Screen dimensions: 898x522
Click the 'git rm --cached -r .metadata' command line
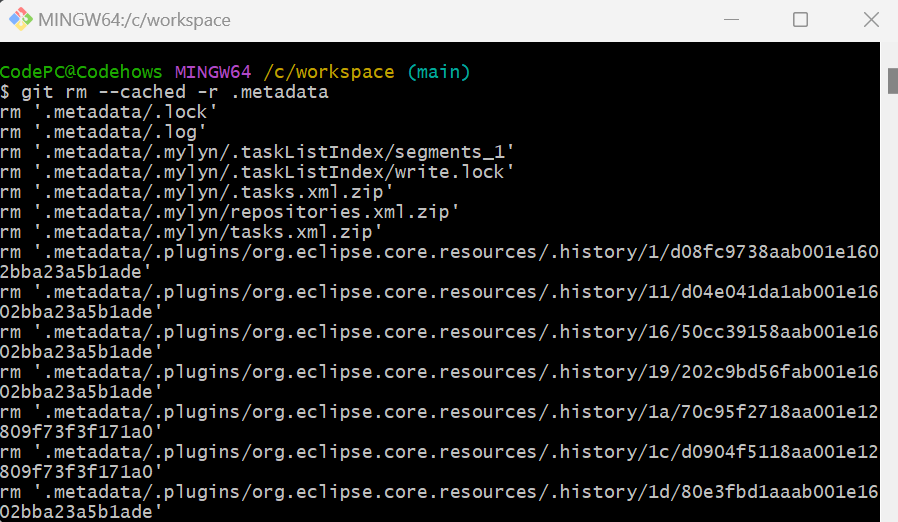(x=164, y=92)
